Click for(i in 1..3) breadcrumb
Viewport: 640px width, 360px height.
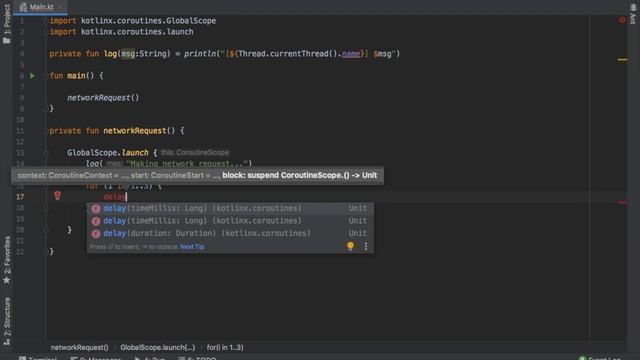[x=225, y=347]
